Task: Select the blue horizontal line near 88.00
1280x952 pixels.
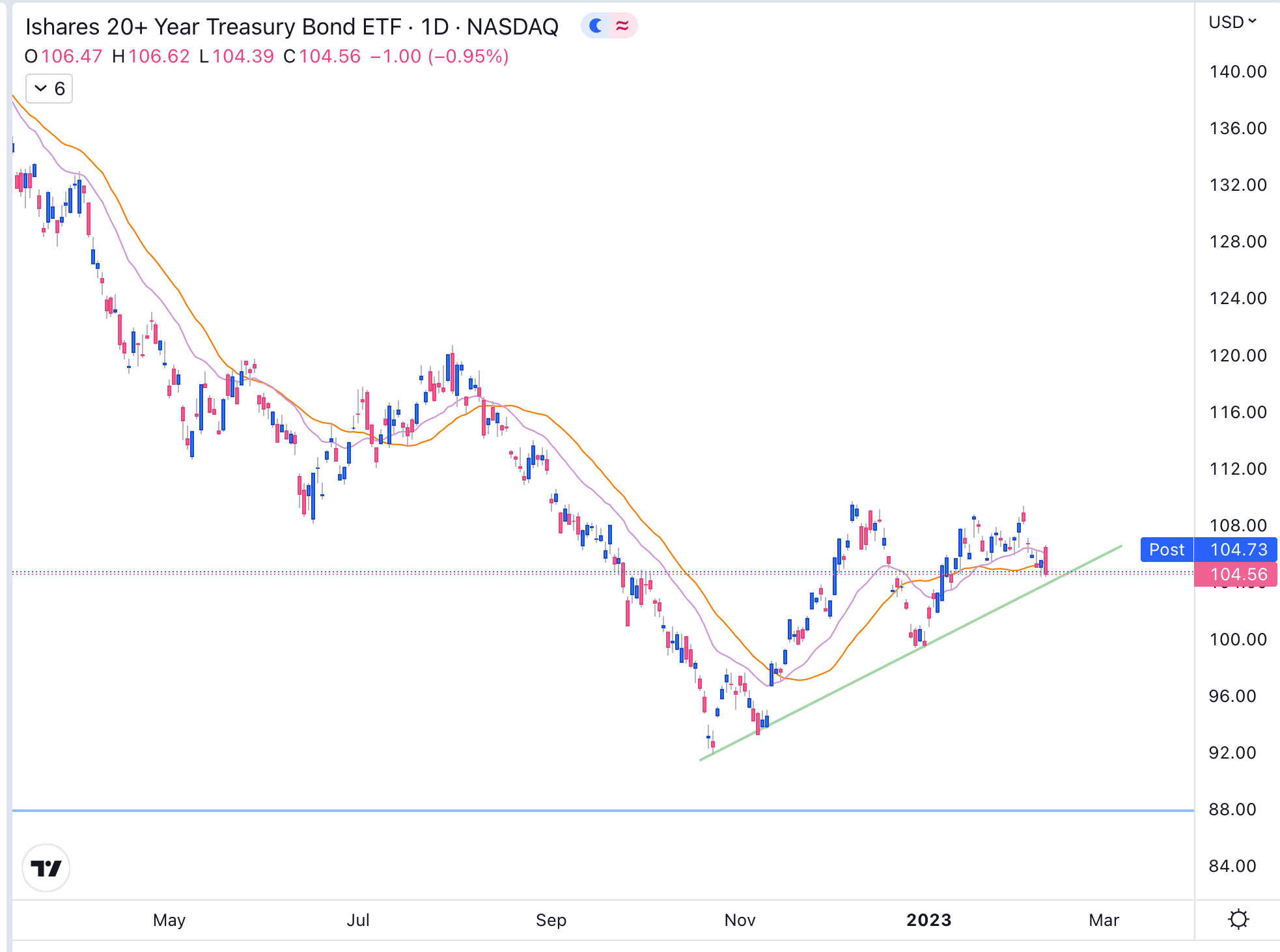Action: (x=603, y=811)
